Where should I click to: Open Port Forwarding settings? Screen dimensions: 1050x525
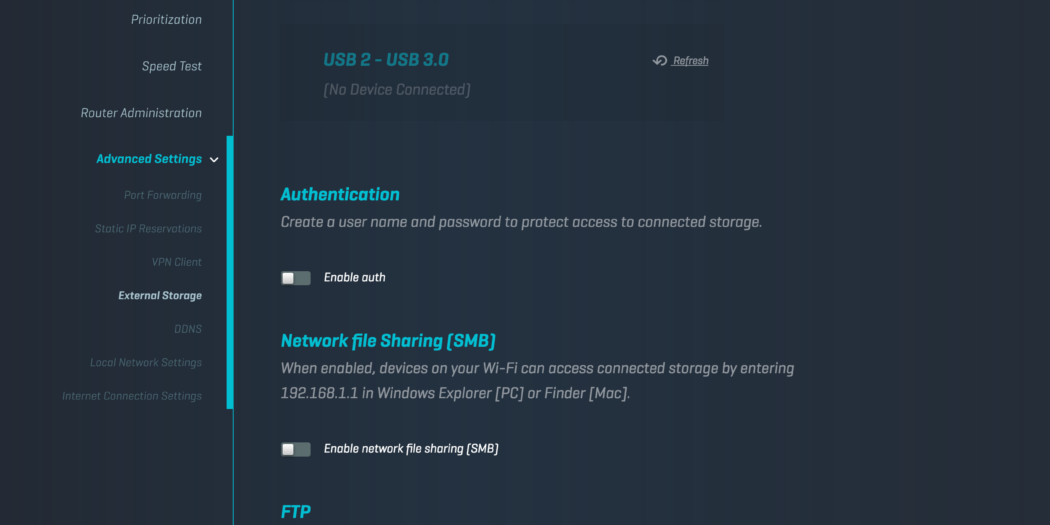[162, 196]
